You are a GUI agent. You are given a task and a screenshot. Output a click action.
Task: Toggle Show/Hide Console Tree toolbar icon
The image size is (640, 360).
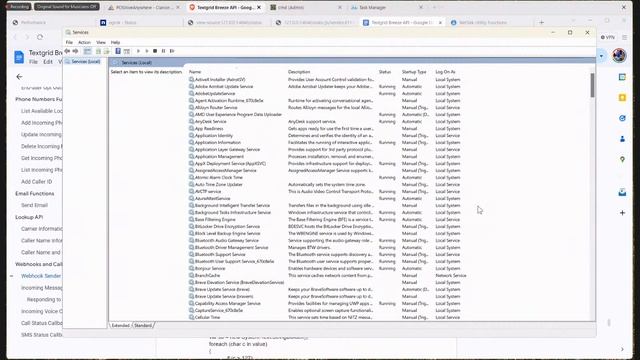tap(87, 51)
